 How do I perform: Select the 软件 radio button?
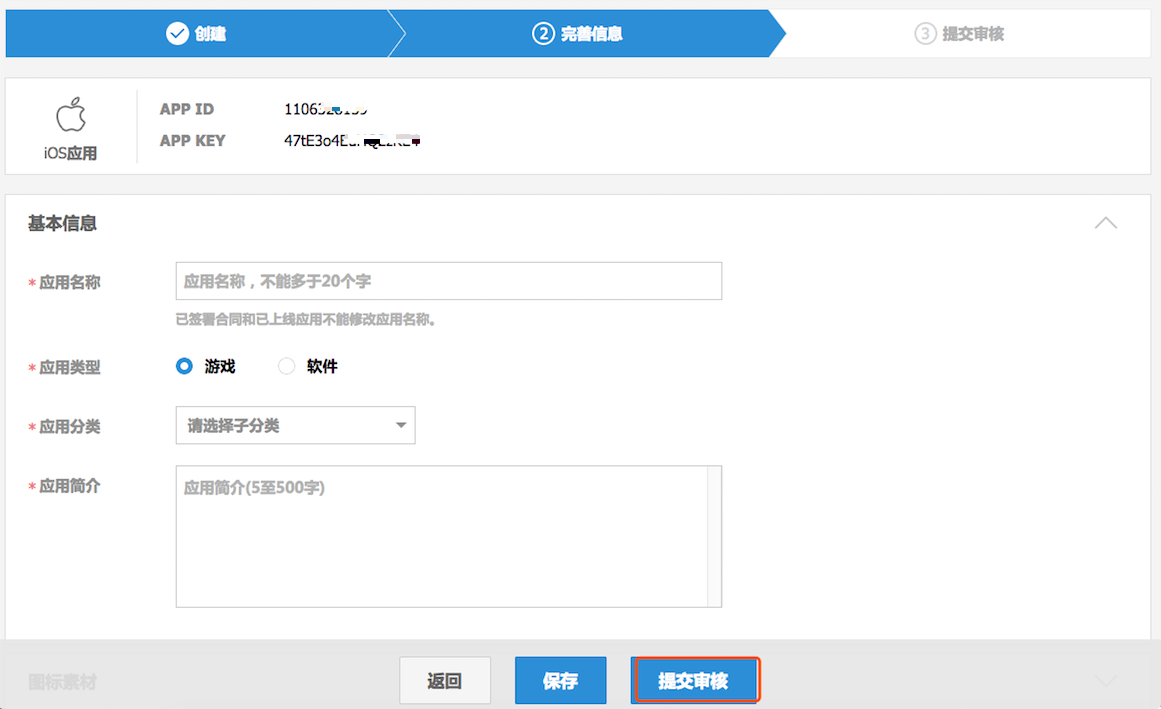[x=286, y=366]
